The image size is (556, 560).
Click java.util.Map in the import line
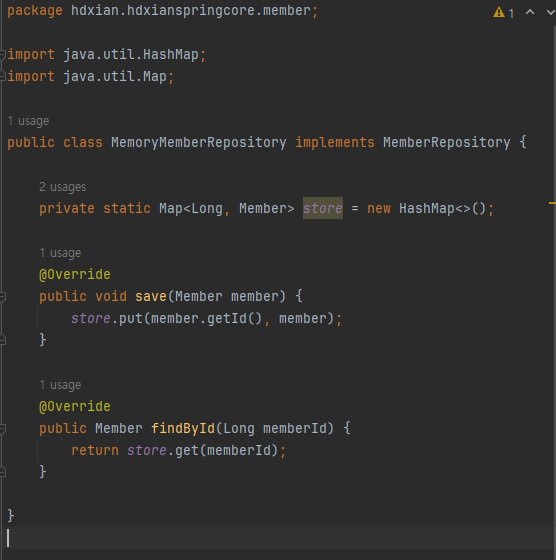115,76
